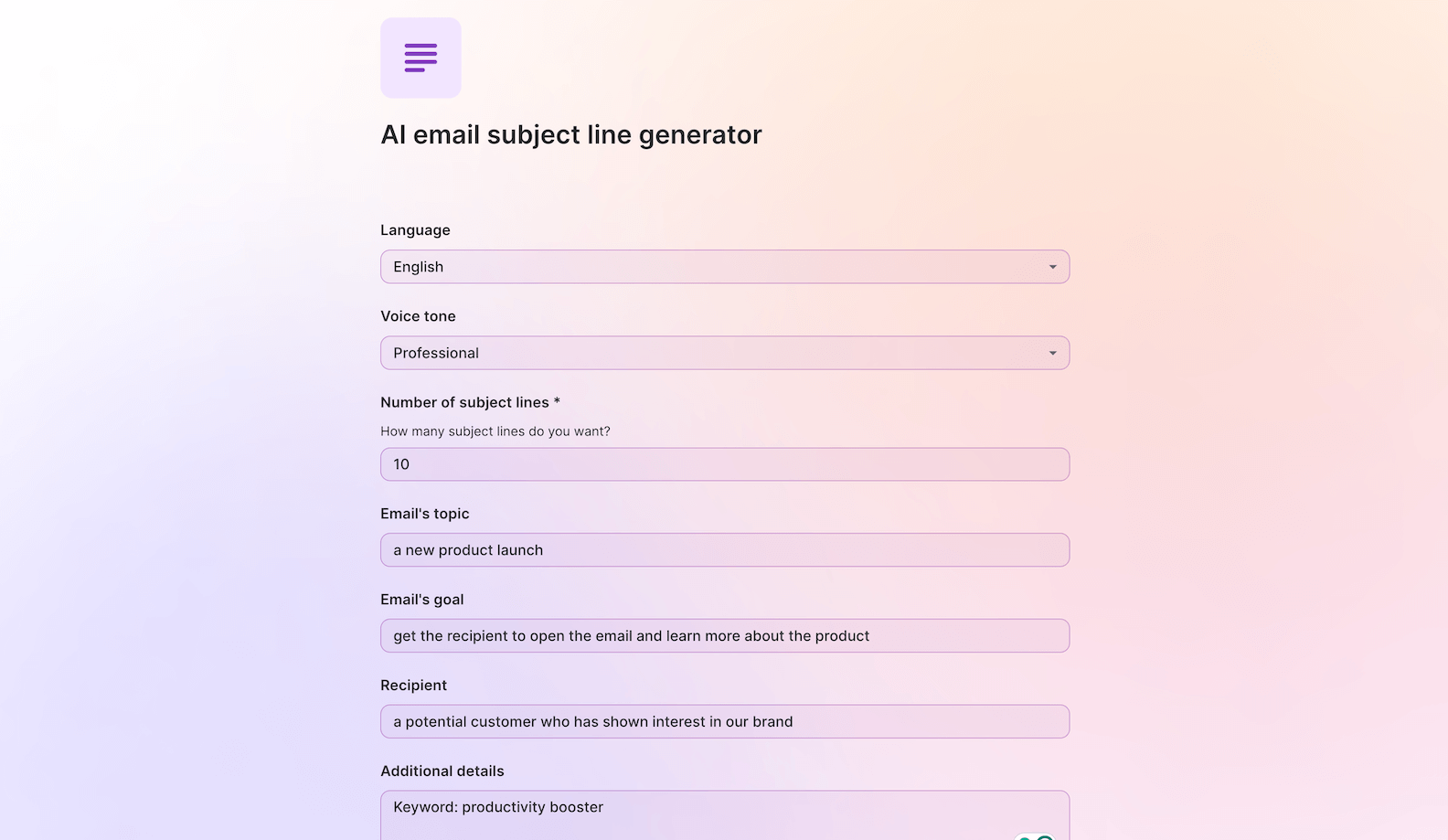Click the Number of subject lines field
Screen dimensions: 1448x840
pyautogui.click(x=722, y=464)
